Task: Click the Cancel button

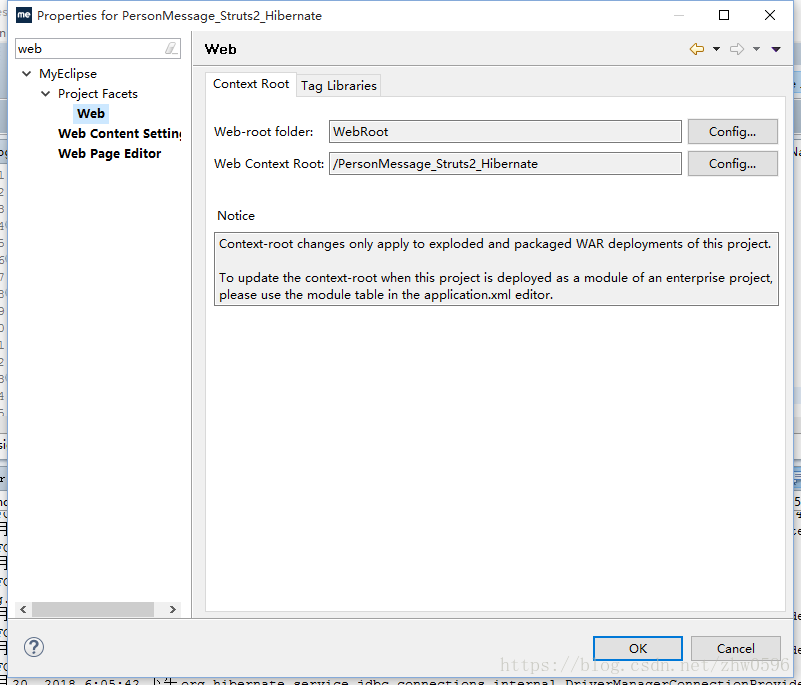Action: pyautogui.click(x=736, y=648)
